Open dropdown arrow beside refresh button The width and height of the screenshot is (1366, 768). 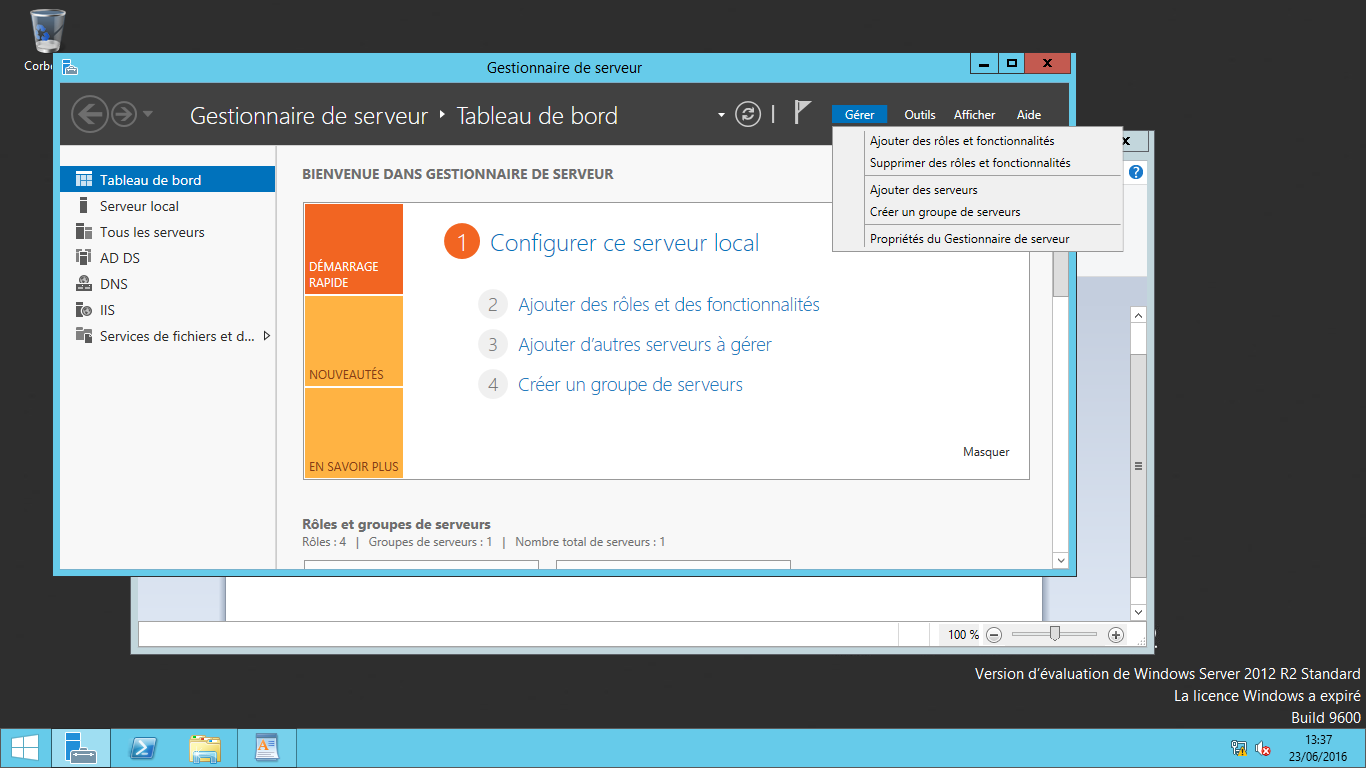click(x=721, y=115)
